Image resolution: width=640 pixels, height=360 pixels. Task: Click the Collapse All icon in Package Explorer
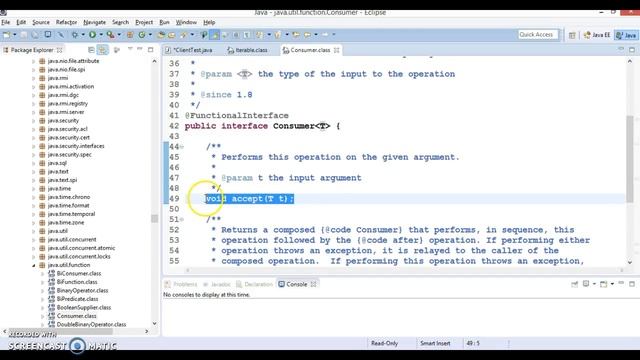tap(91, 50)
